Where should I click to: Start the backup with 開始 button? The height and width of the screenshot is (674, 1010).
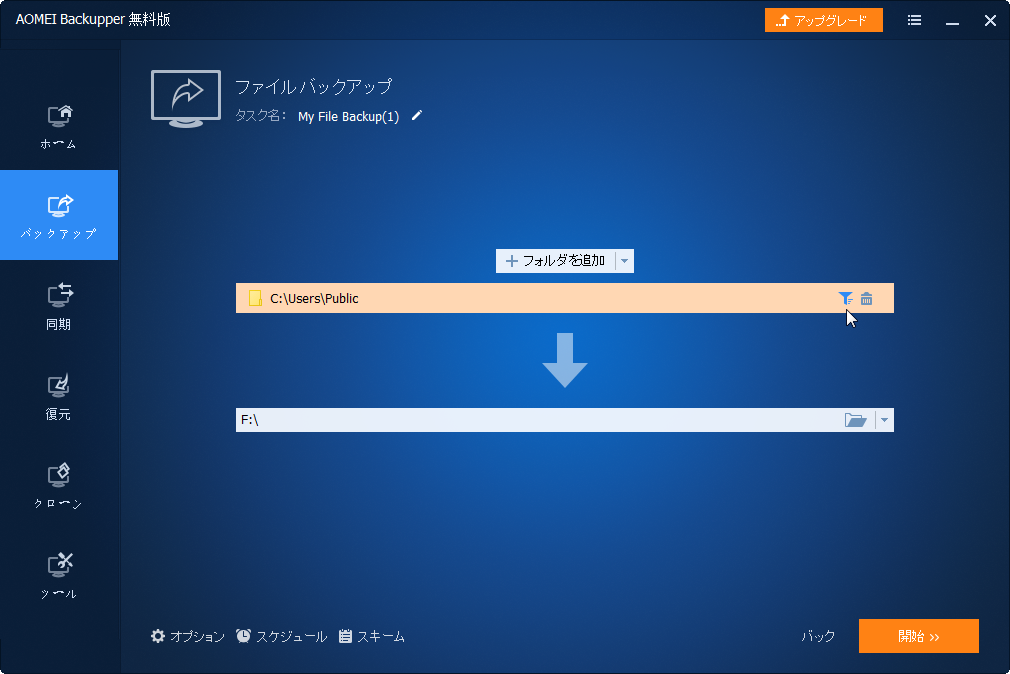(x=919, y=636)
